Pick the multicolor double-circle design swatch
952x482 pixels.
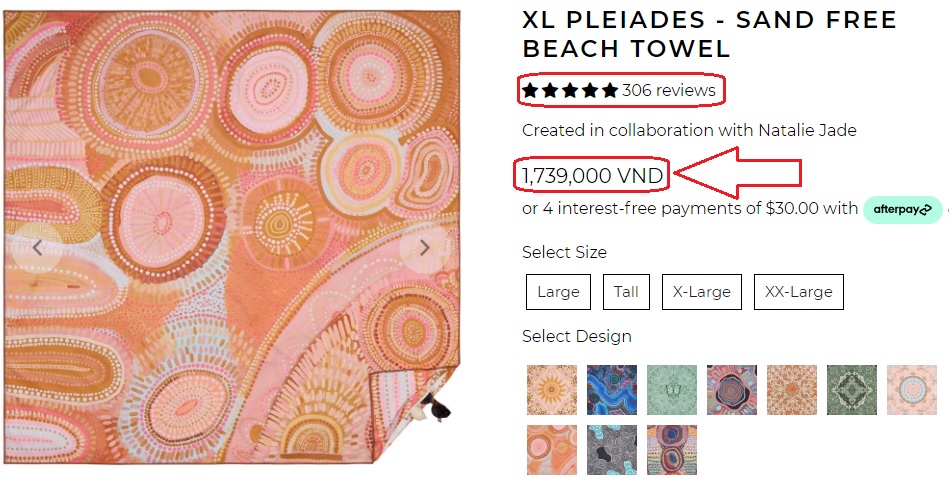(672, 450)
